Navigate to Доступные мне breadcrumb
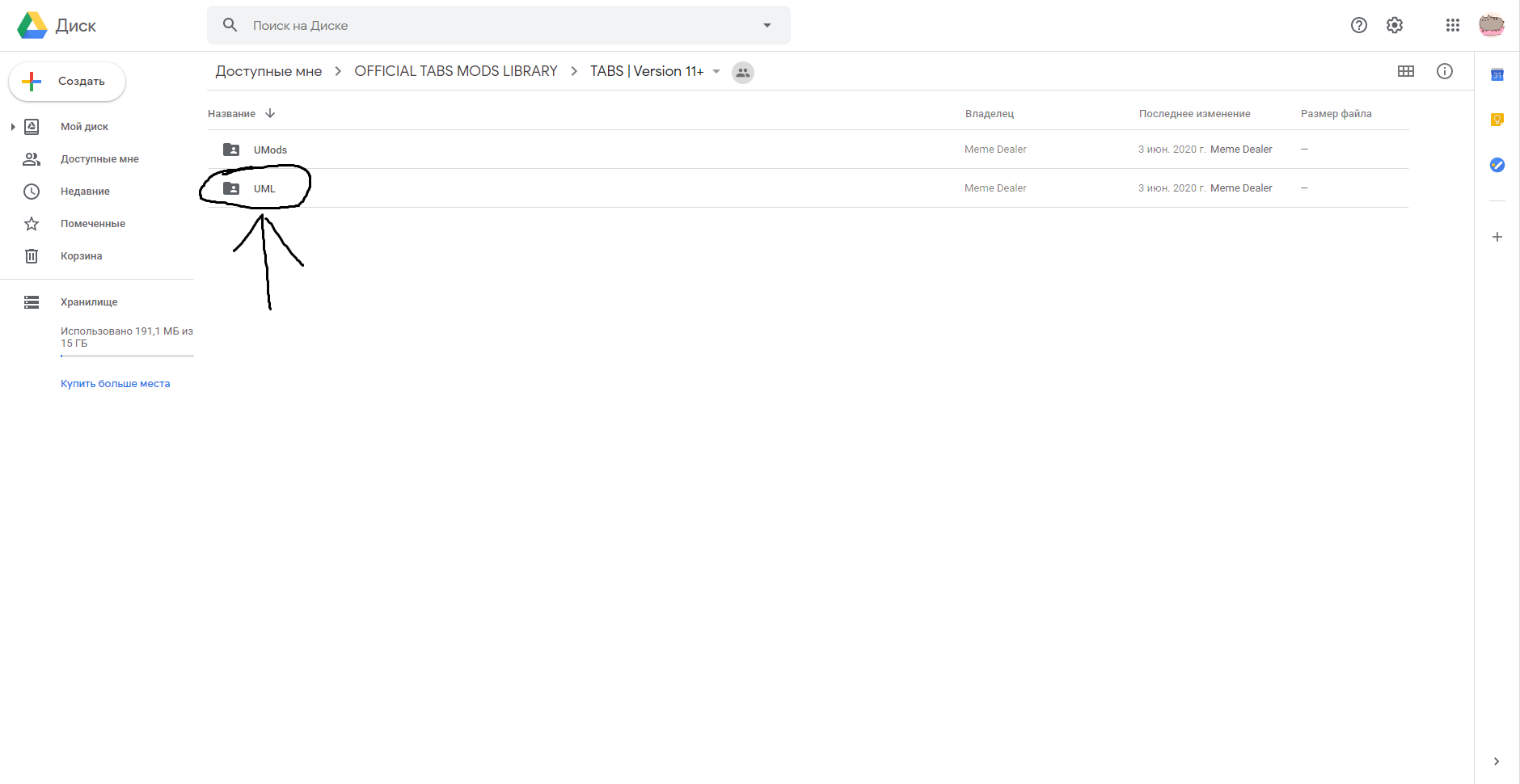The image size is (1520, 784). pyautogui.click(x=268, y=71)
